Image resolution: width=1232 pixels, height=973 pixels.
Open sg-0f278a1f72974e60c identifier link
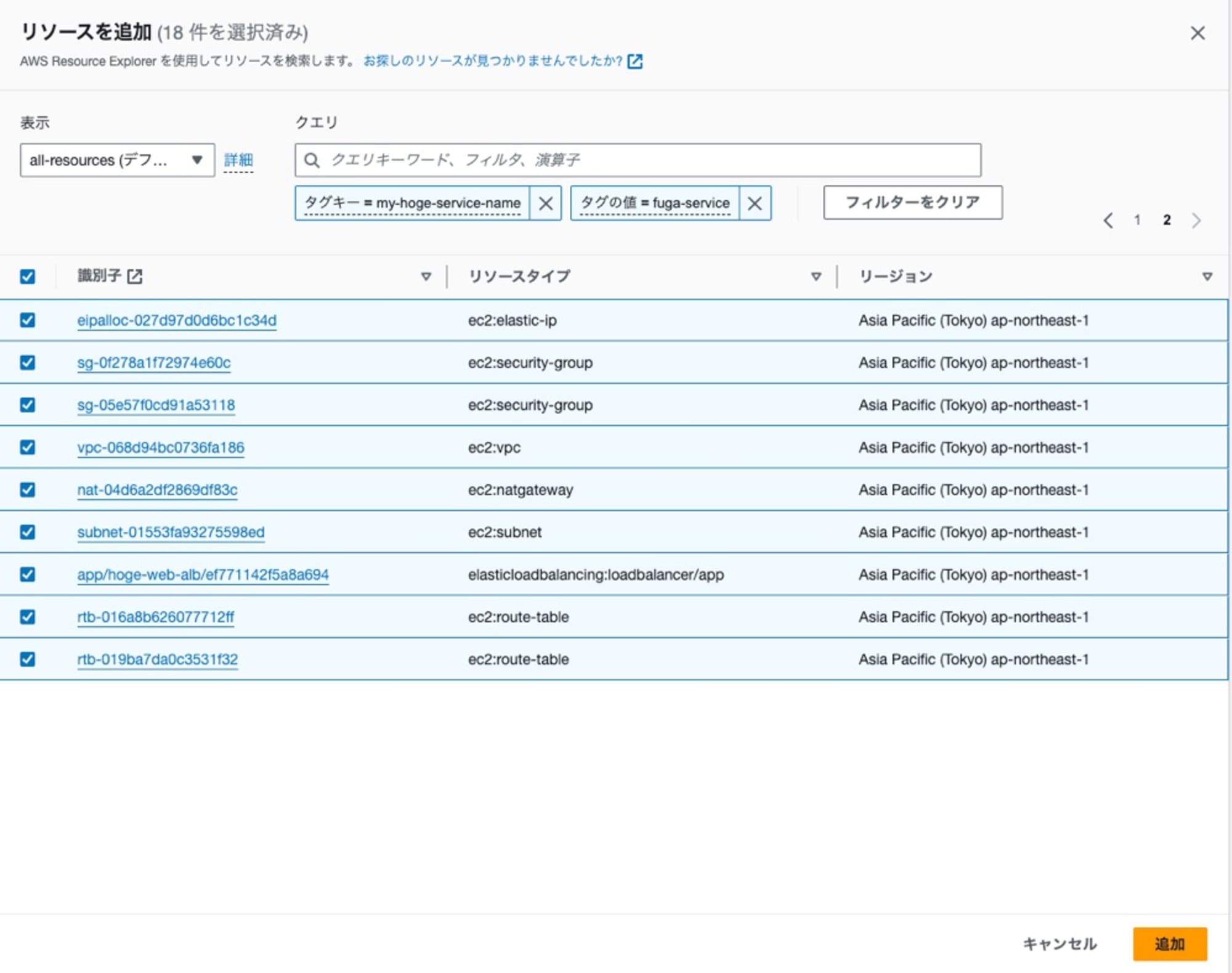tap(154, 363)
